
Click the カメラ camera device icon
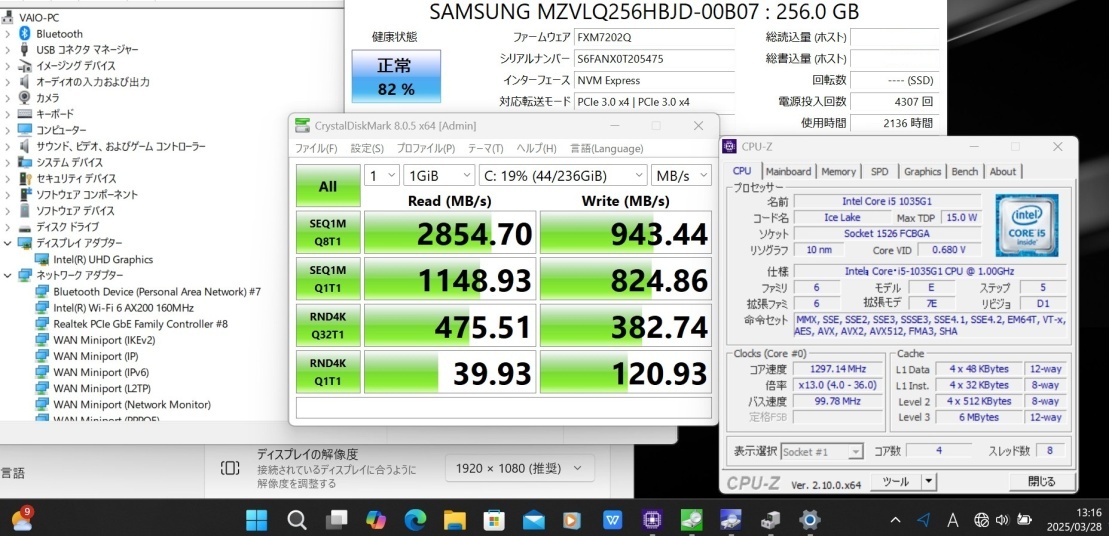click(25, 98)
